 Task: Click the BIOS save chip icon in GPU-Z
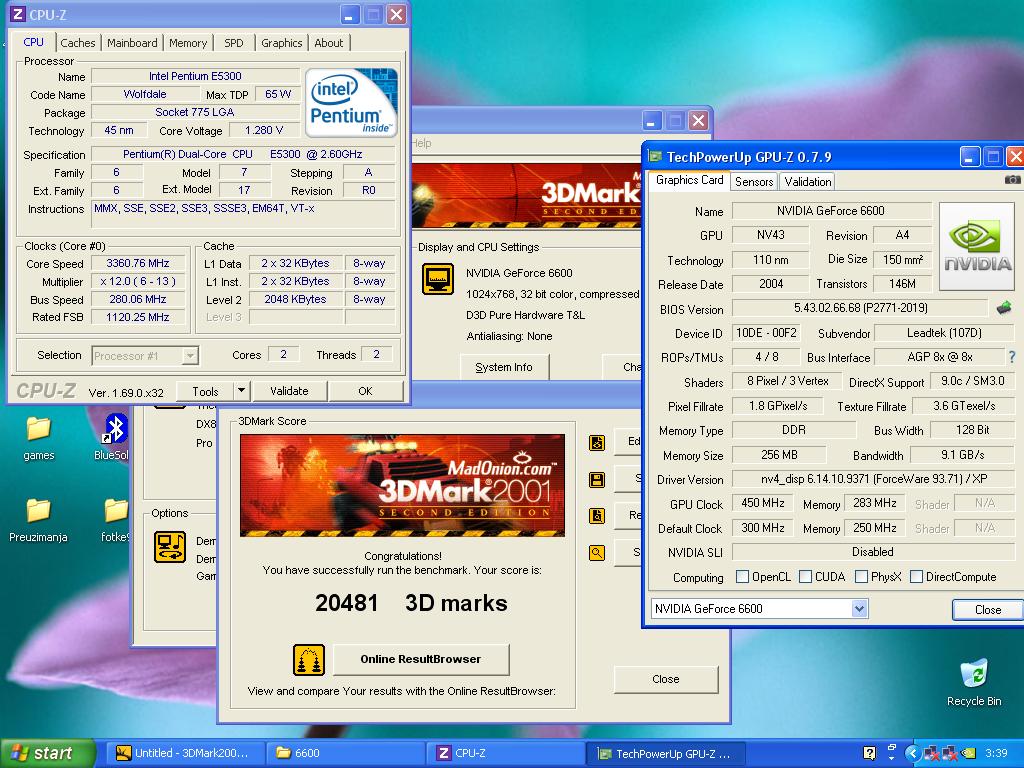[x=1004, y=308]
